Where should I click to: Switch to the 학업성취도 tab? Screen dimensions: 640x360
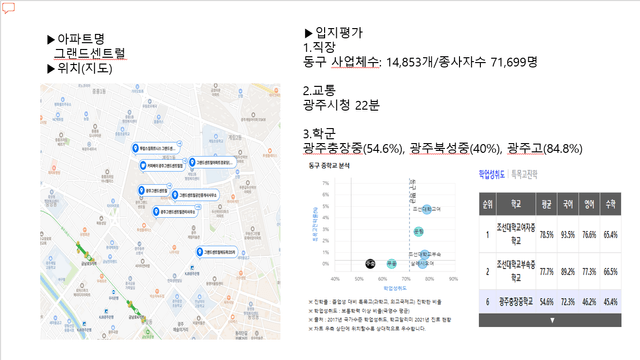coord(492,175)
